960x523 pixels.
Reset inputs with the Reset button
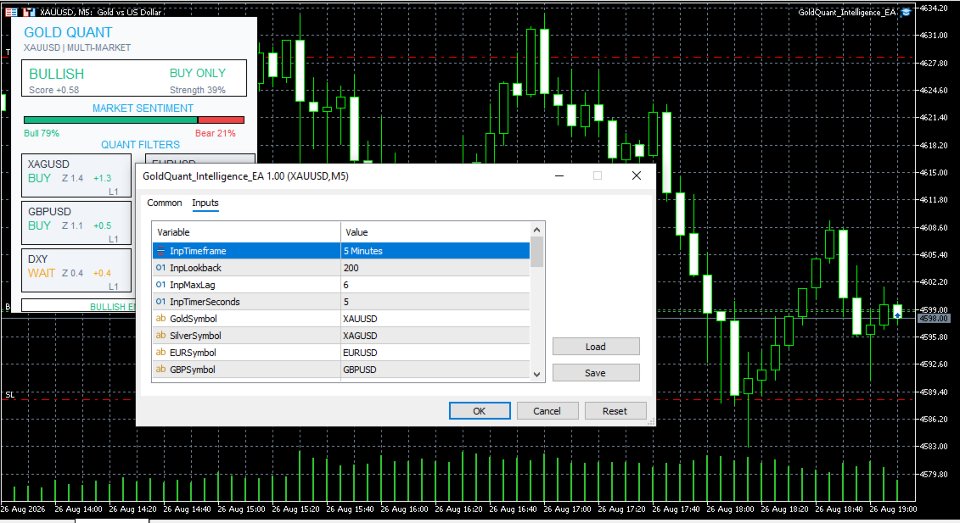pyautogui.click(x=615, y=411)
